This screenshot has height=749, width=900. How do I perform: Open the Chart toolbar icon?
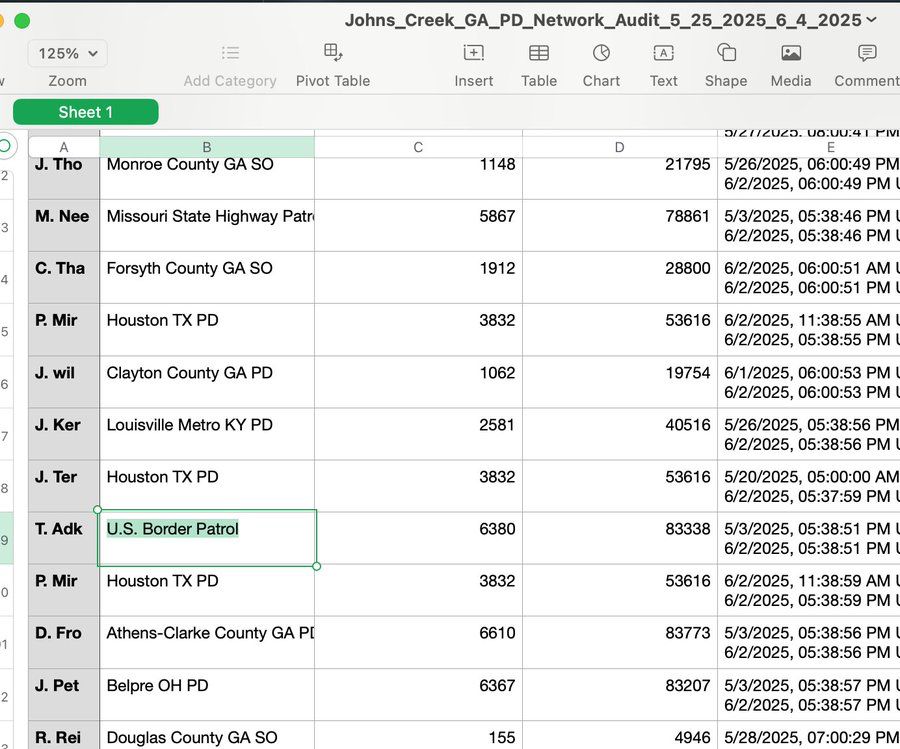coord(601,53)
